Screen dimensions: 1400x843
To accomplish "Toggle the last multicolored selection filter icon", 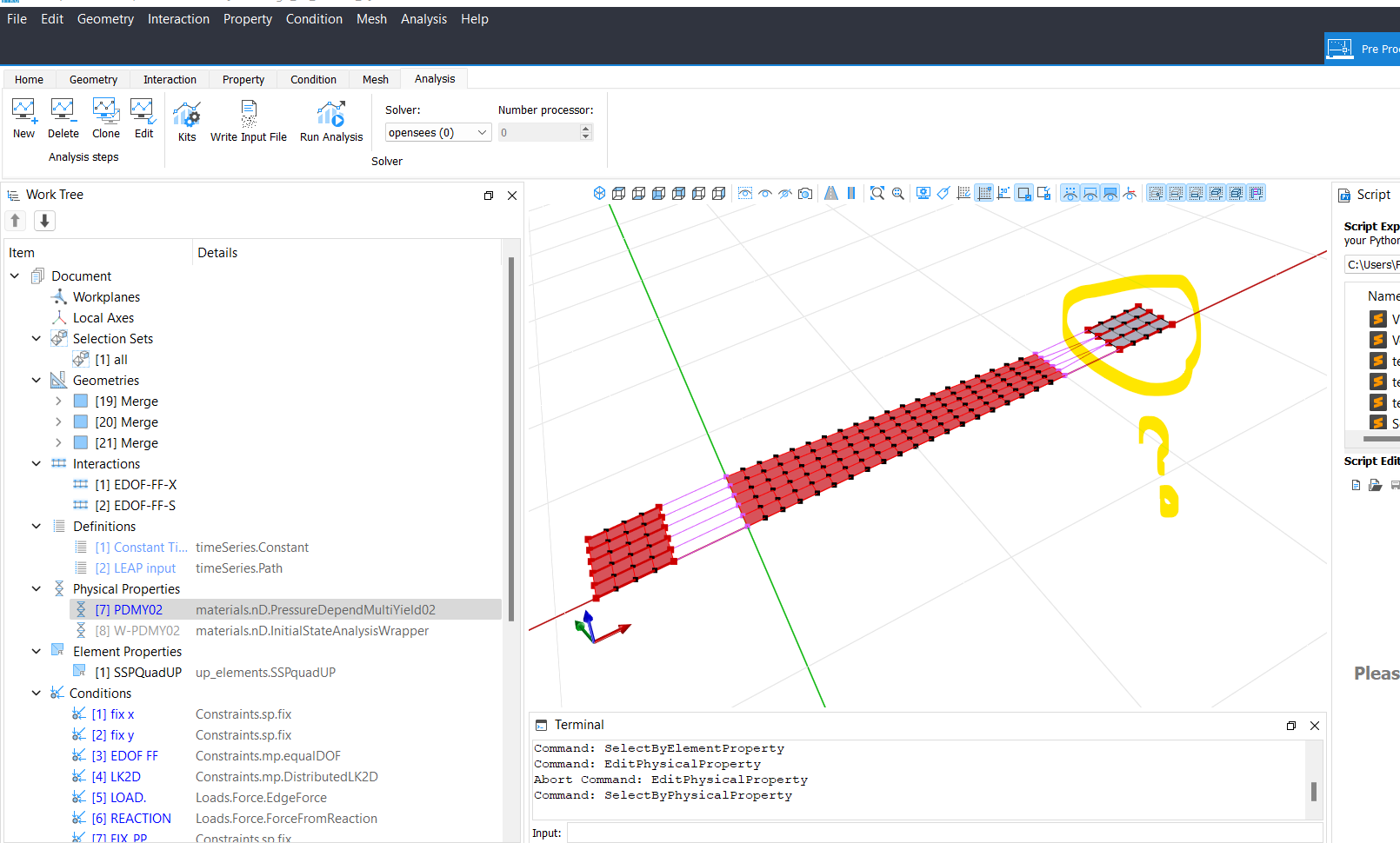I will tap(1257, 193).
